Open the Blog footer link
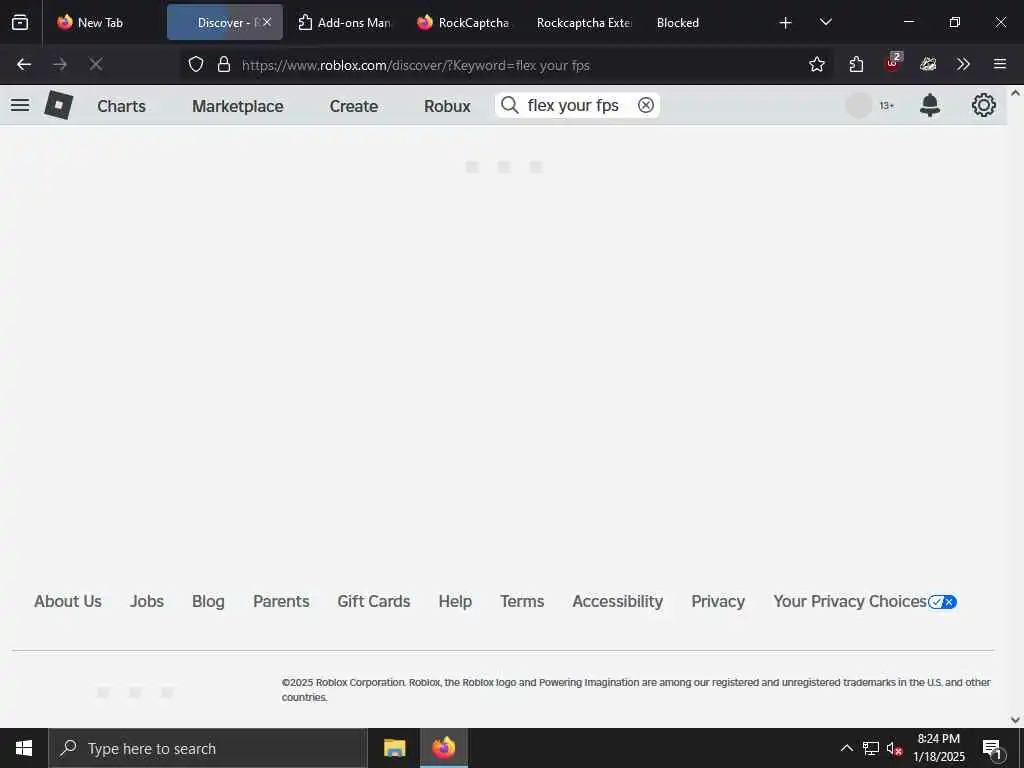The width and height of the screenshot is (1024, 768). coord(208,601)
